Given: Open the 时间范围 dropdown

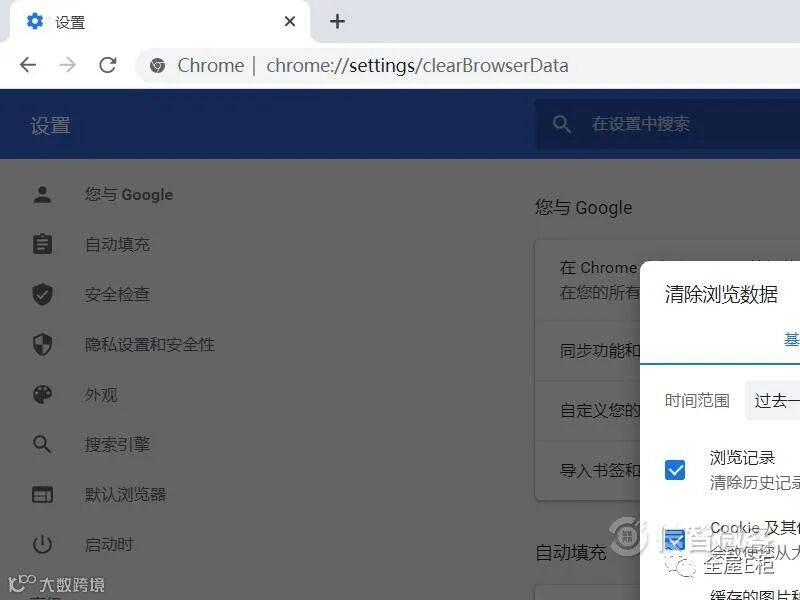Looking at the screenshot, I should pos(772,401).
